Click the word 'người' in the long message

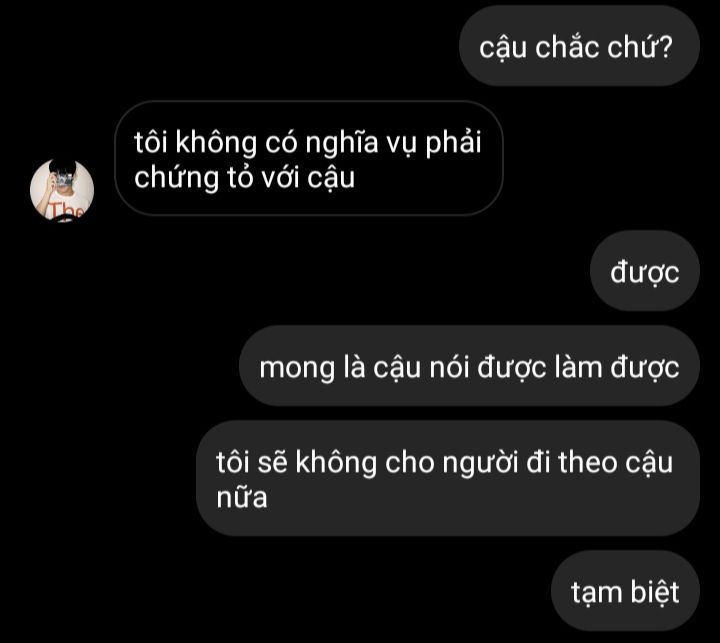pos(480,463)
